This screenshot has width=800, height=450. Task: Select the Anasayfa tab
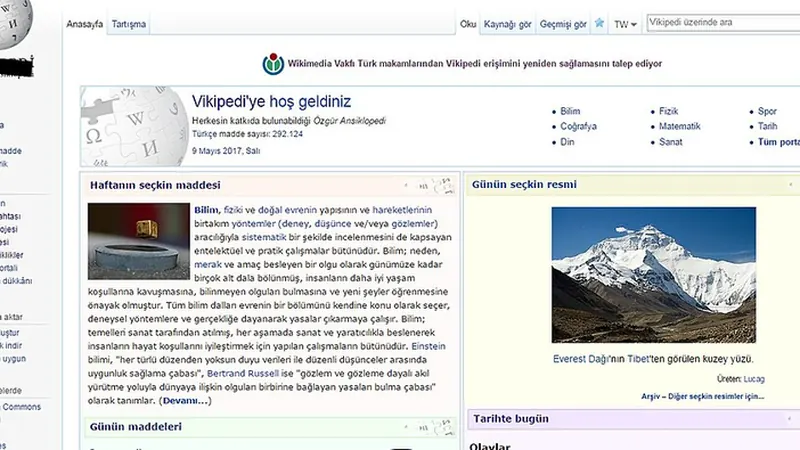(x=85, y=24)
